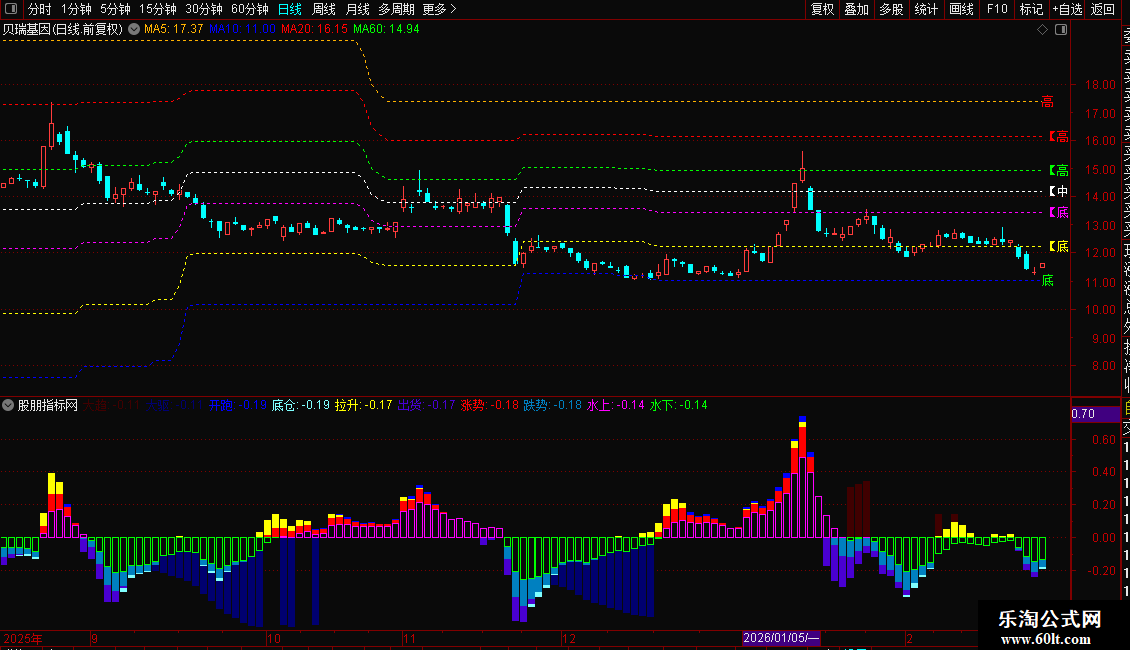This screenshot has height=650, width=1130.
Task: Click the 返回 back button
Action: tap(1103, 9)
